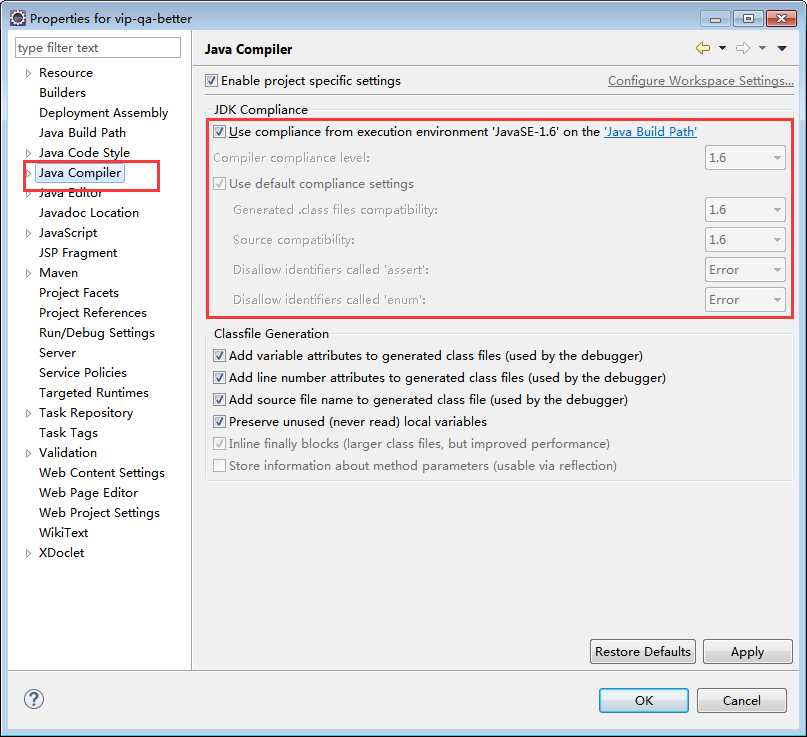Select Deployment Assembly page

click(103, 113)
